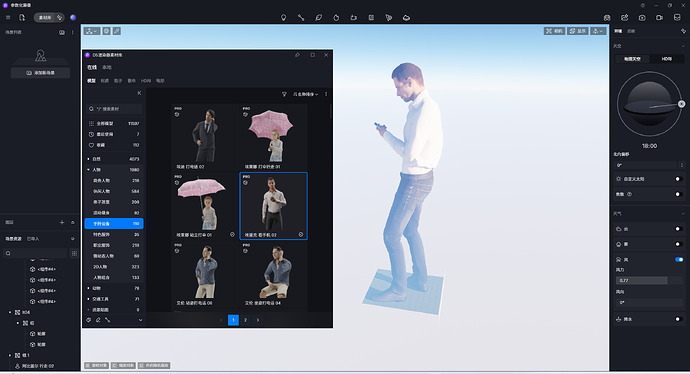Click the photo camera render icon top right

pos(642,18)
